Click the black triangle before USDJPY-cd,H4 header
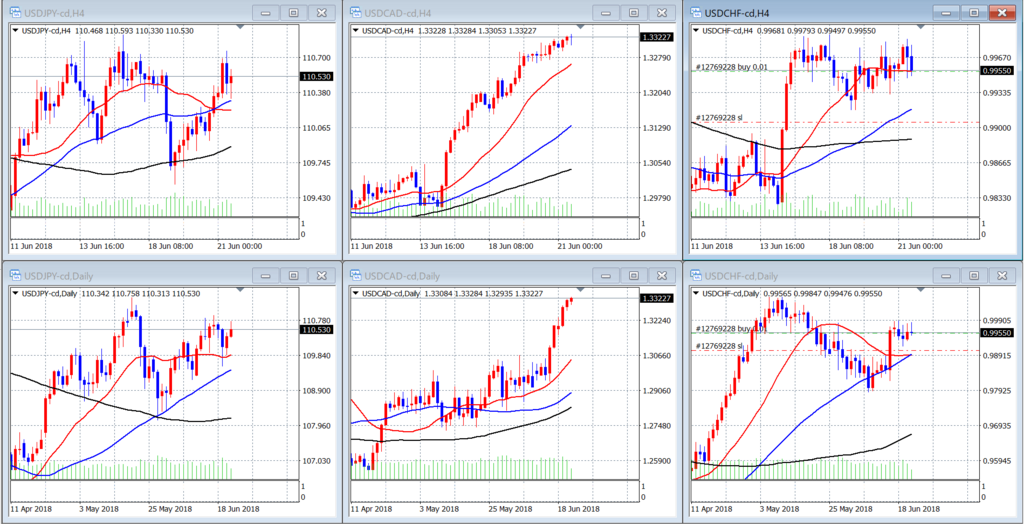This screenshot has height=524, width=1024. [16, 30]
